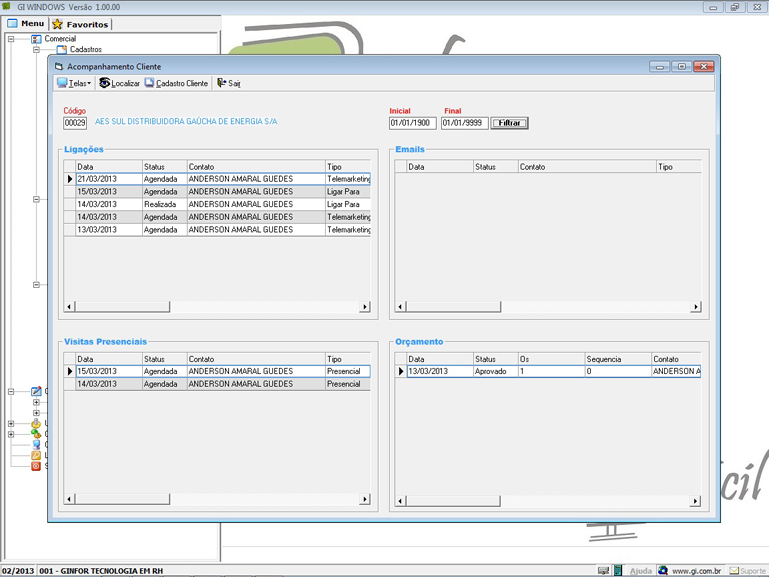This screenshot has width=769, height=577.
Task: Click the Sair exit toolbar button
Action: coord(229,83)
